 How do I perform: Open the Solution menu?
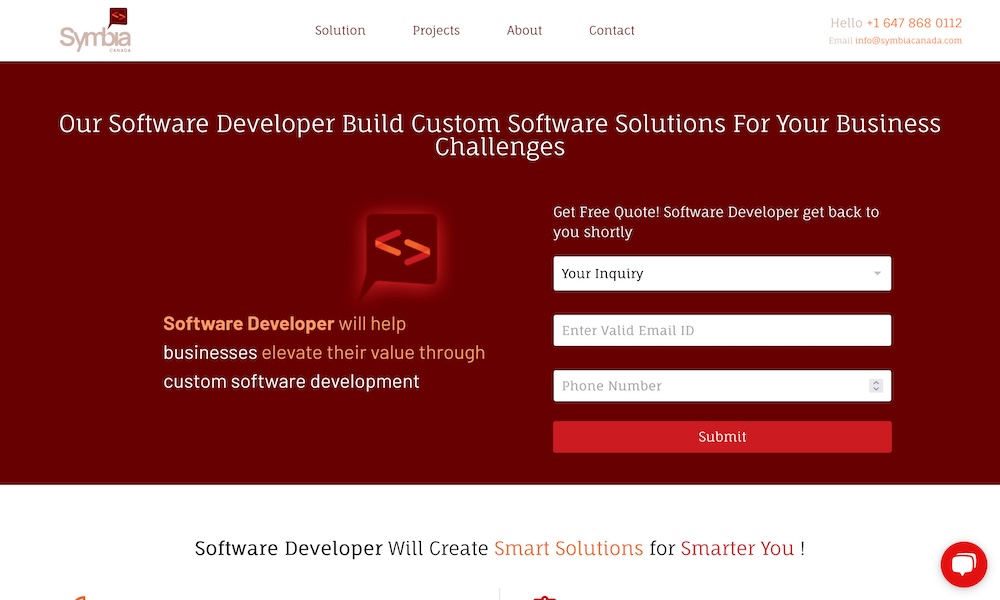pyautogui.click(x=340, y=30)
